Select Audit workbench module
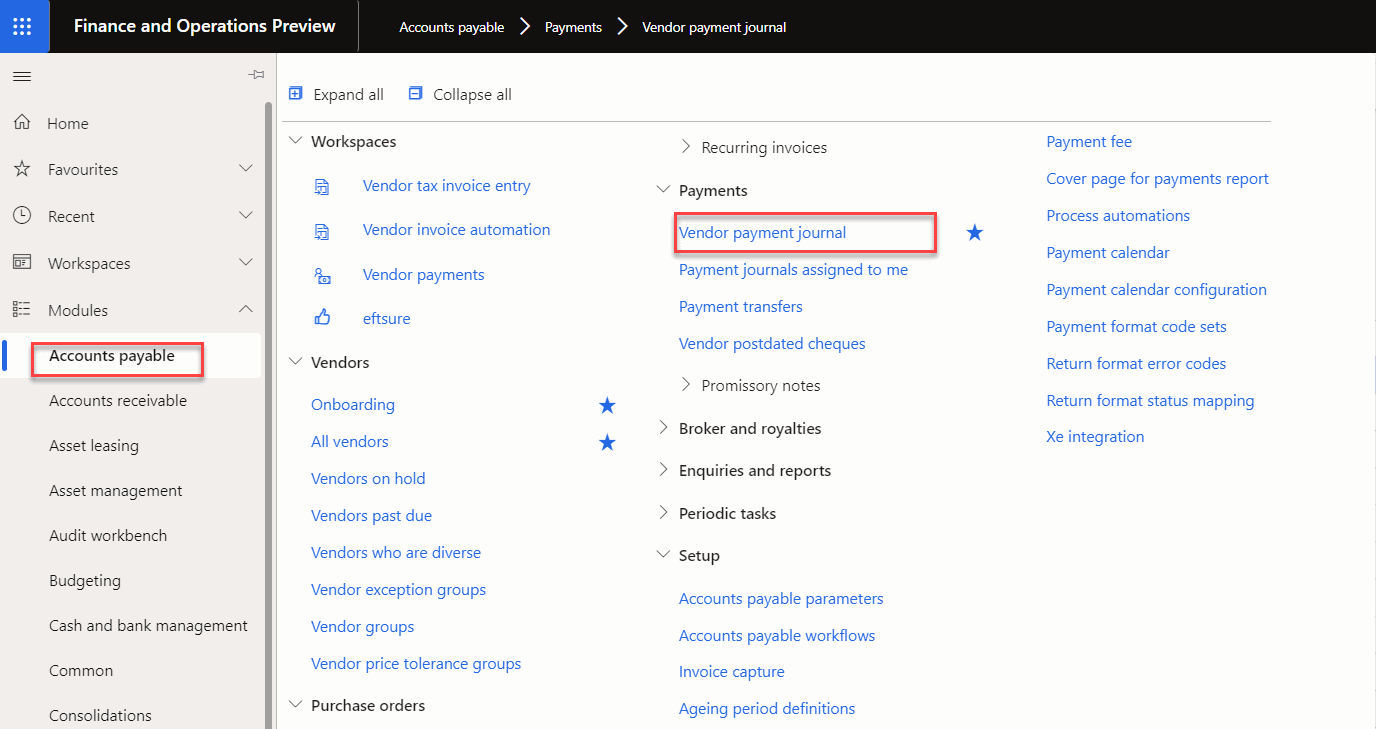The height and width of the screenshot is (729, 1376). click(x=108, y=536)
